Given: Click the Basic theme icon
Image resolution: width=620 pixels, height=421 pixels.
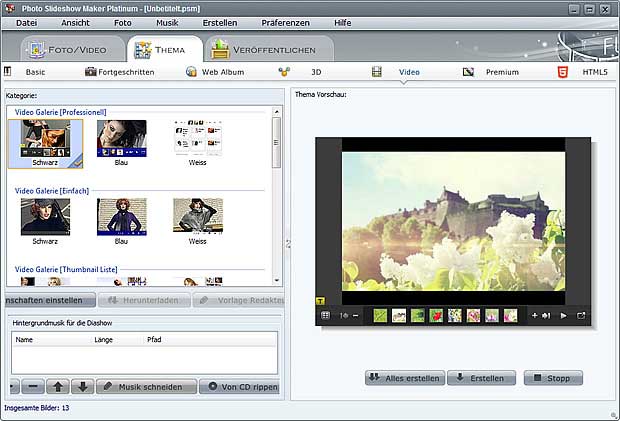Looking at the screenshot, I should [8, 72].
